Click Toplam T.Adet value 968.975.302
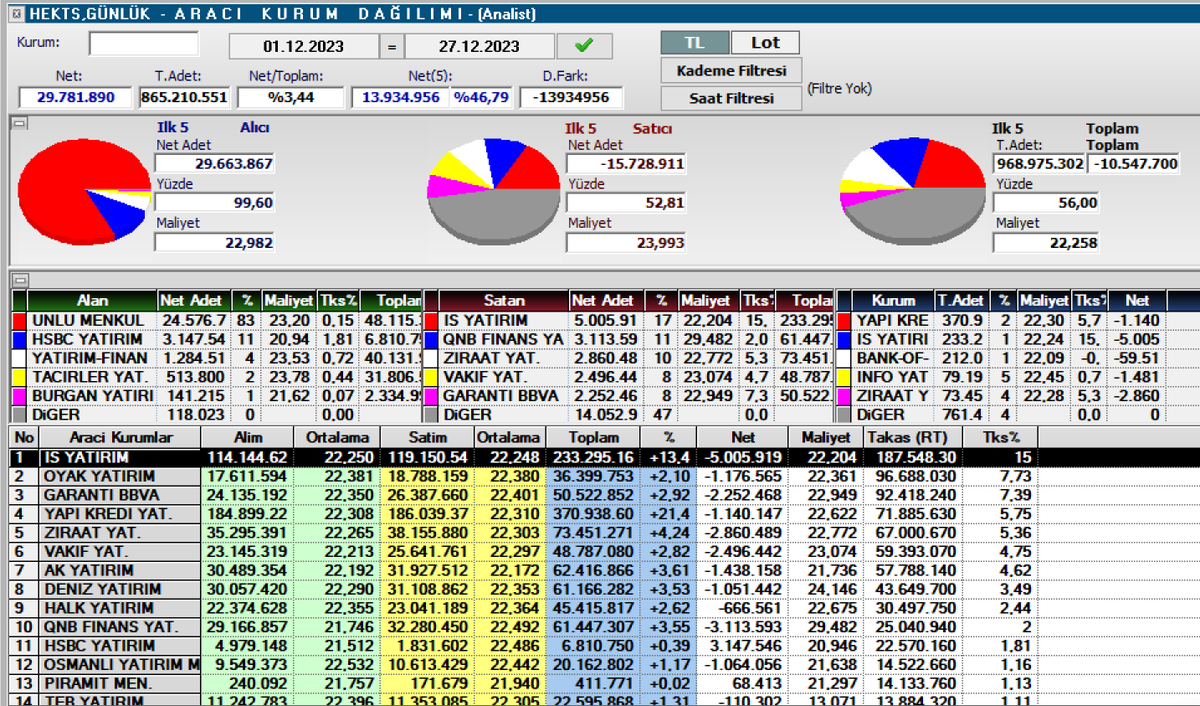 (x=1040, y=164)
